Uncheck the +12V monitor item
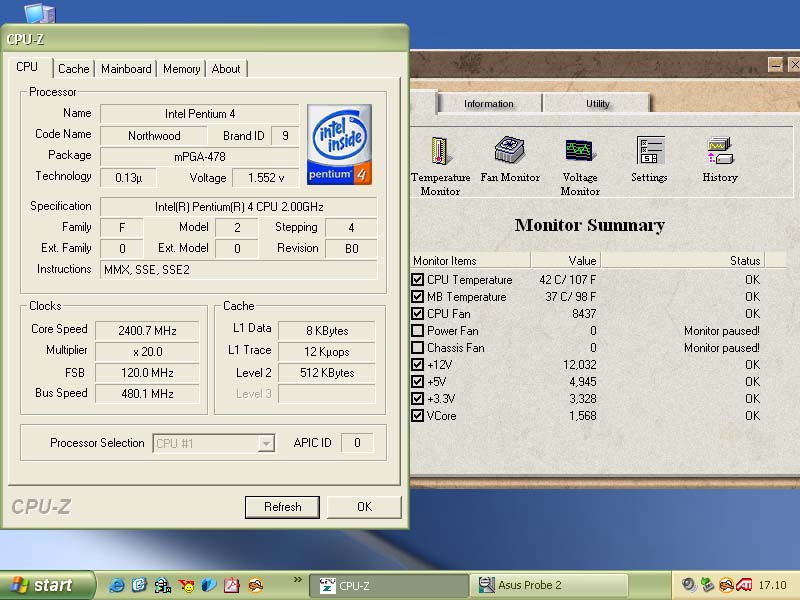This screenshot has width=800, height=600. tap(417, 364)
